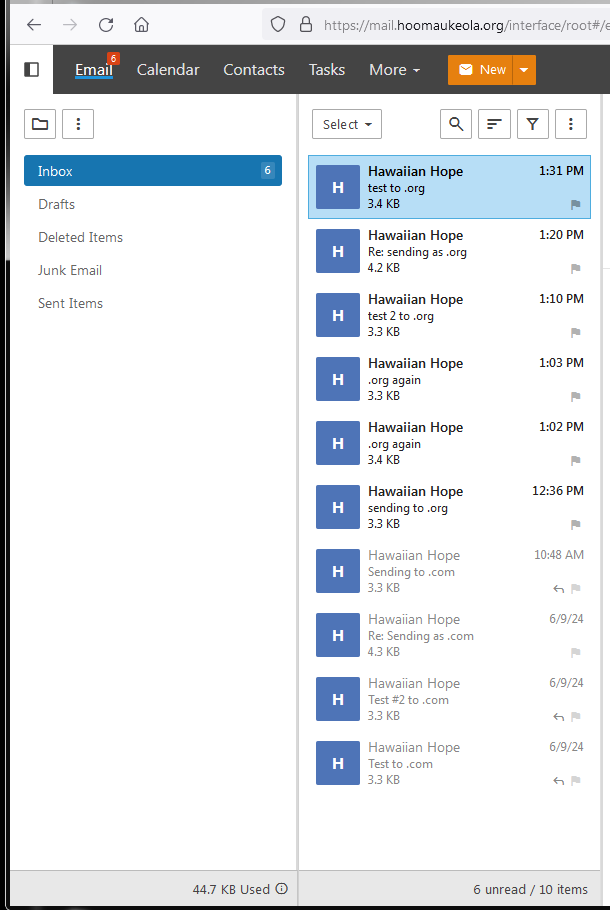Toggle the sidebar panel icon

click(31, 69)
